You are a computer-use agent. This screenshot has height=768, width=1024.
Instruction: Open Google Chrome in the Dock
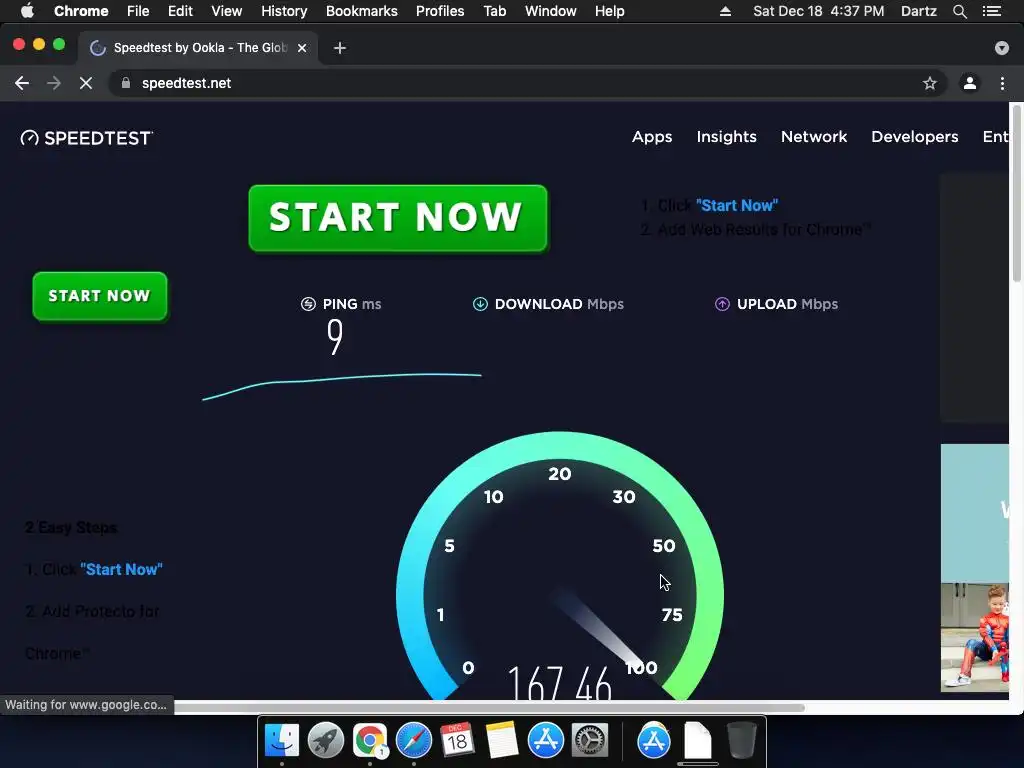[370, 741]
